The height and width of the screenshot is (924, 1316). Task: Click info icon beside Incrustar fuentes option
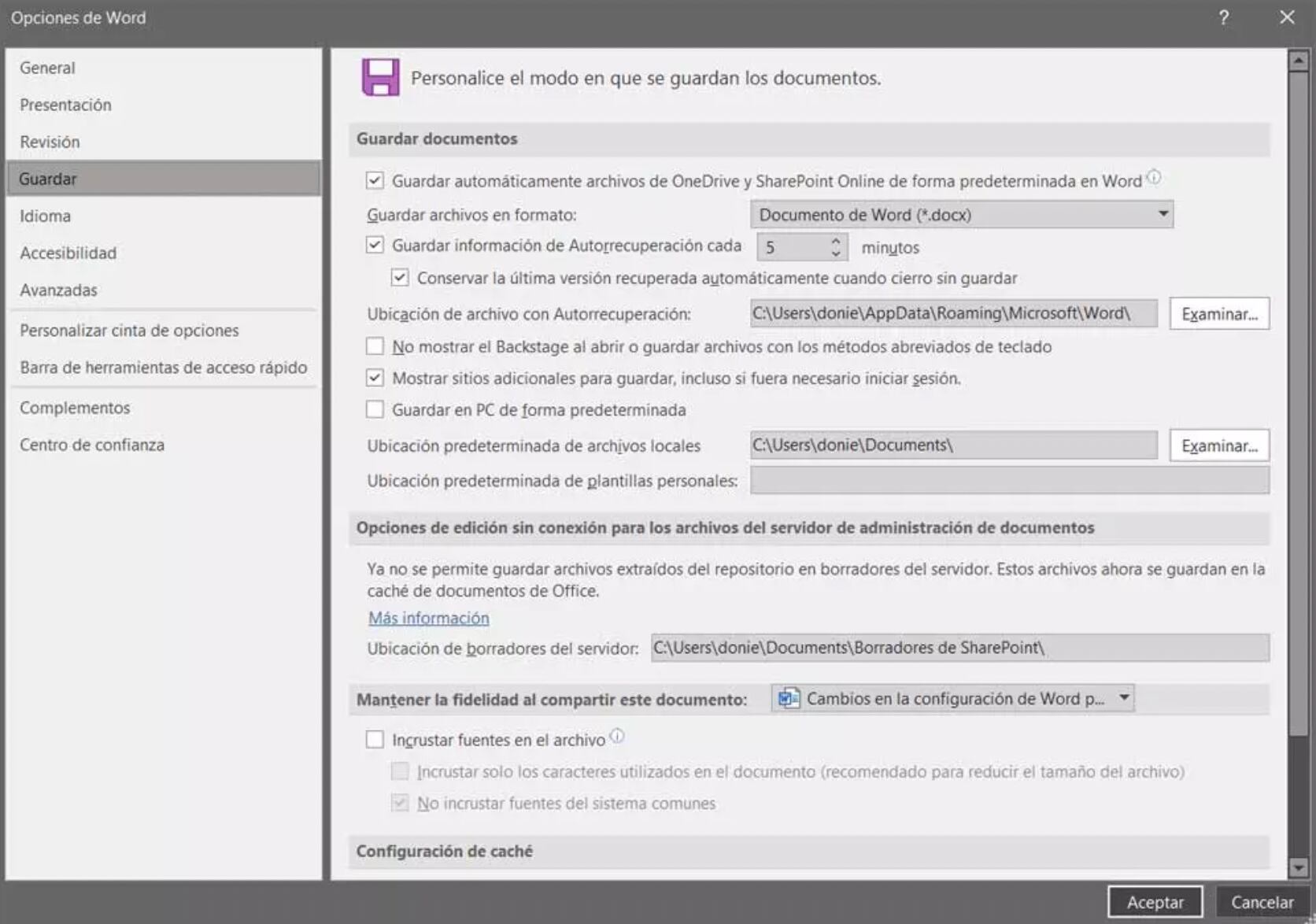(617, 736)
